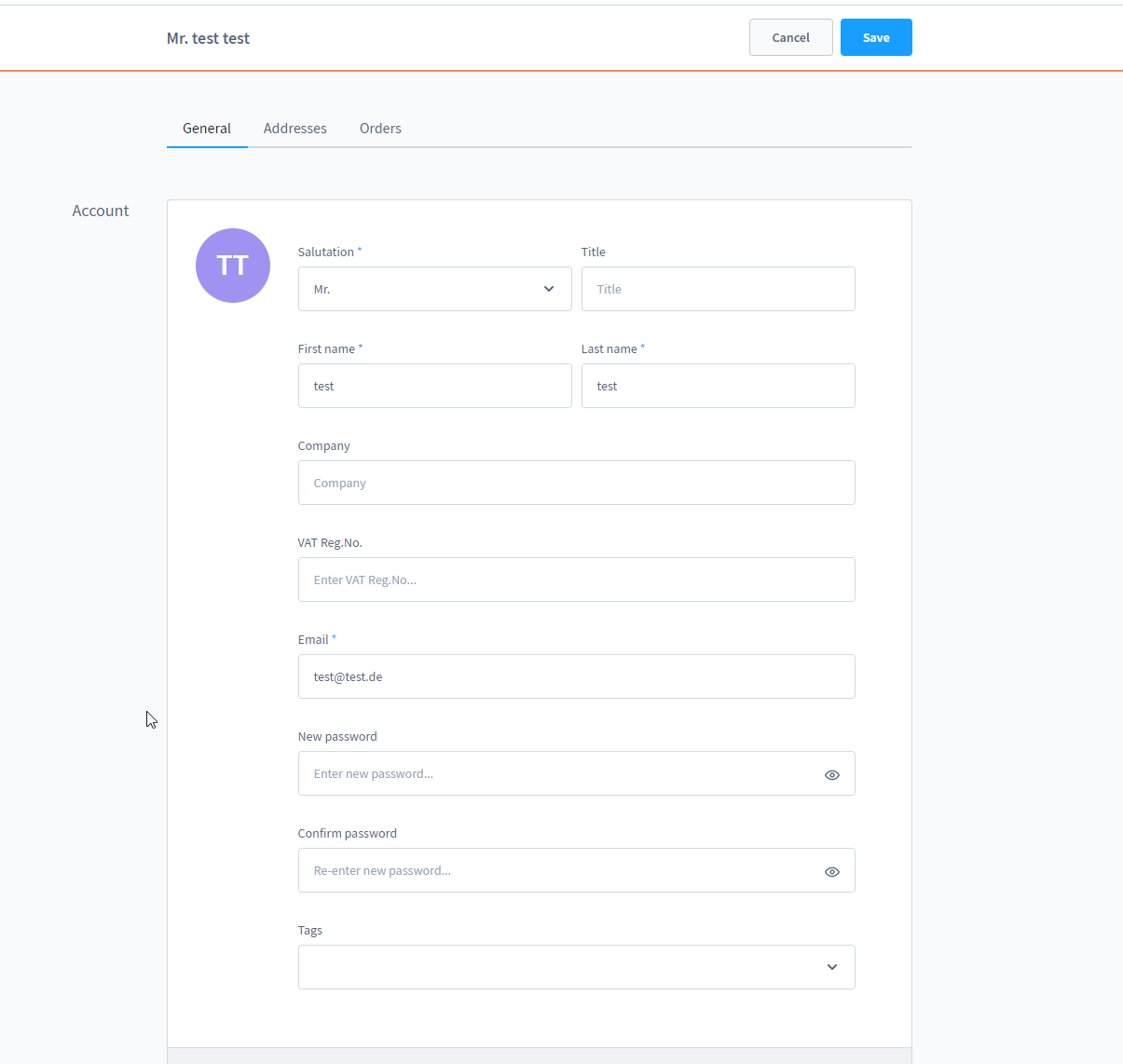This screenshot has width=1123, height=1064.
Task: Save the customer changes
Action: [x=875, y=37]
